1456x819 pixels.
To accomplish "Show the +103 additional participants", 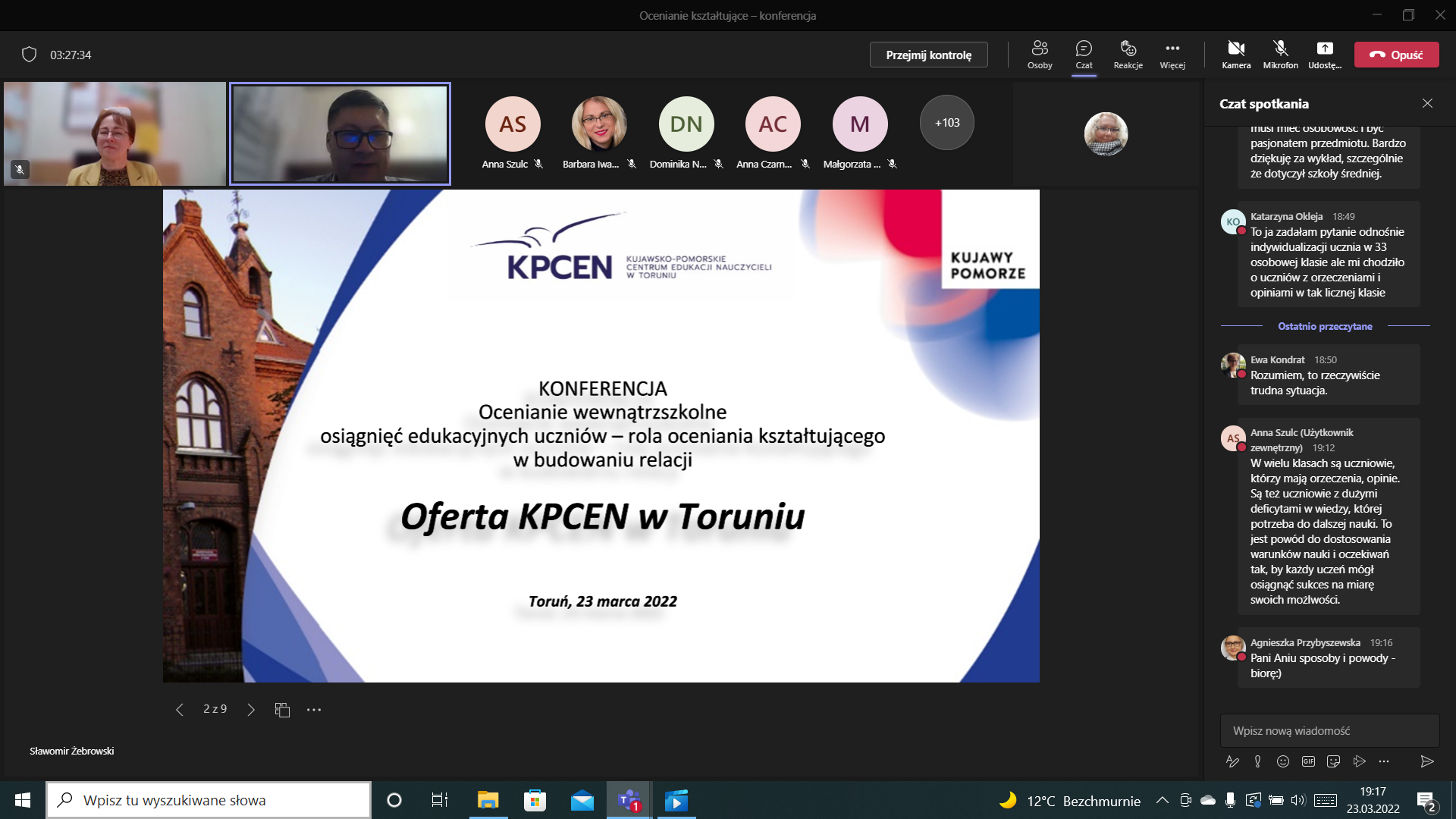I will (946, 123).
